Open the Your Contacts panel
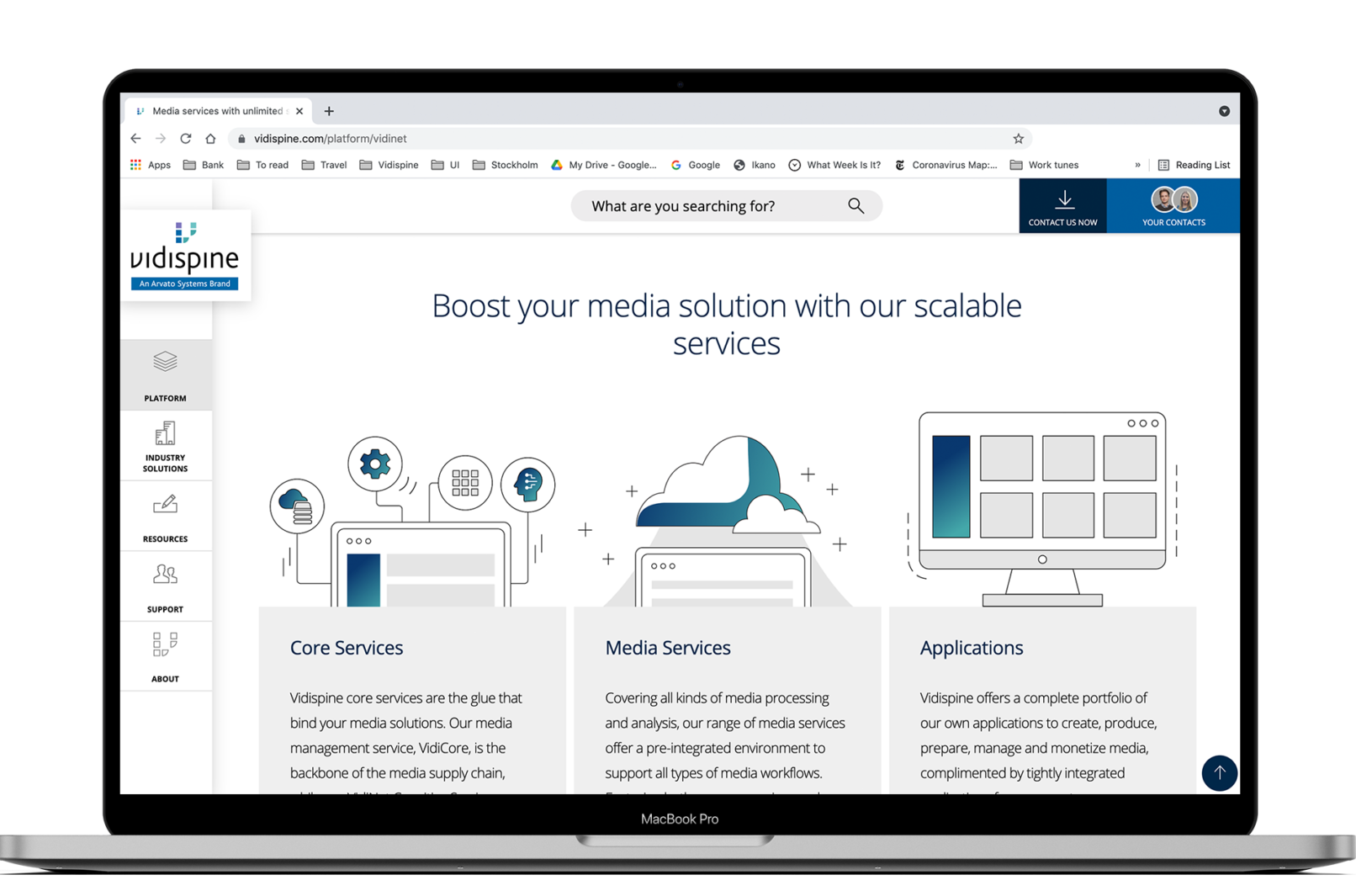 click(1173, 206)
